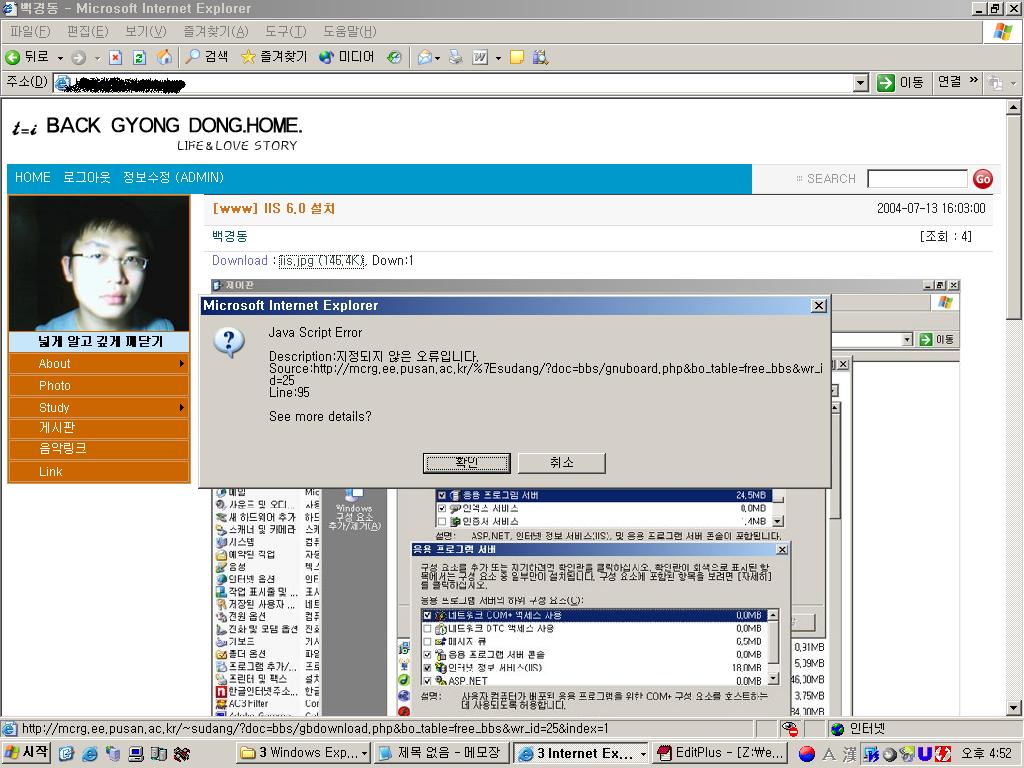Click the Refresh page icon
1024x768 pixels.
click(x=139, y=57)
